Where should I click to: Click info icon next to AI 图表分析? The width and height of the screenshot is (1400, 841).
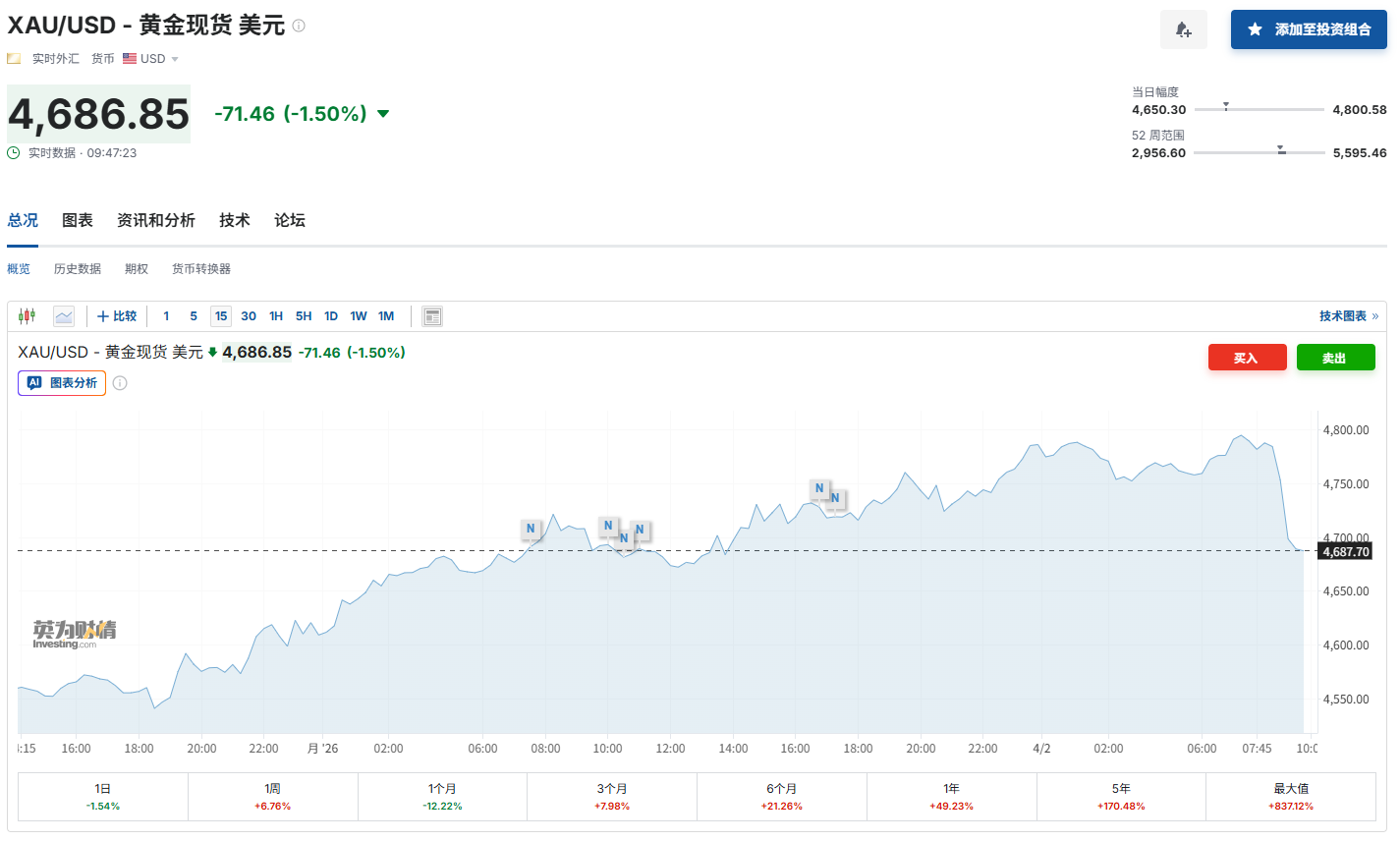[x=120, y=383]
